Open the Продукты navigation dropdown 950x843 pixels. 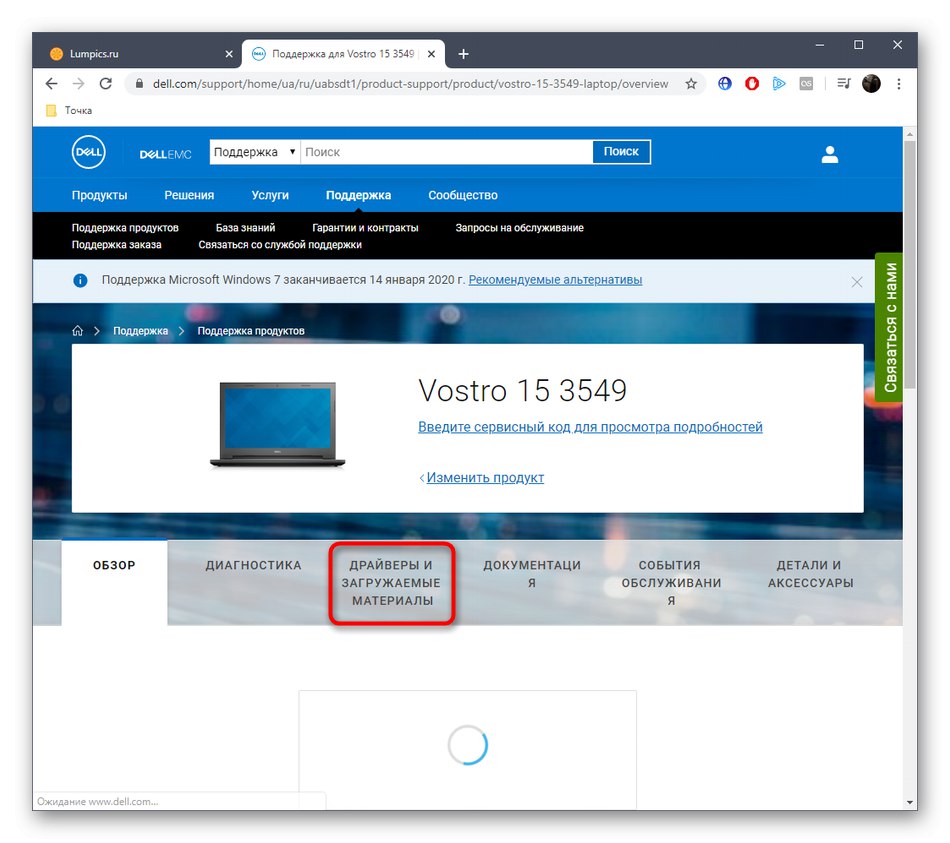[99, 195]
